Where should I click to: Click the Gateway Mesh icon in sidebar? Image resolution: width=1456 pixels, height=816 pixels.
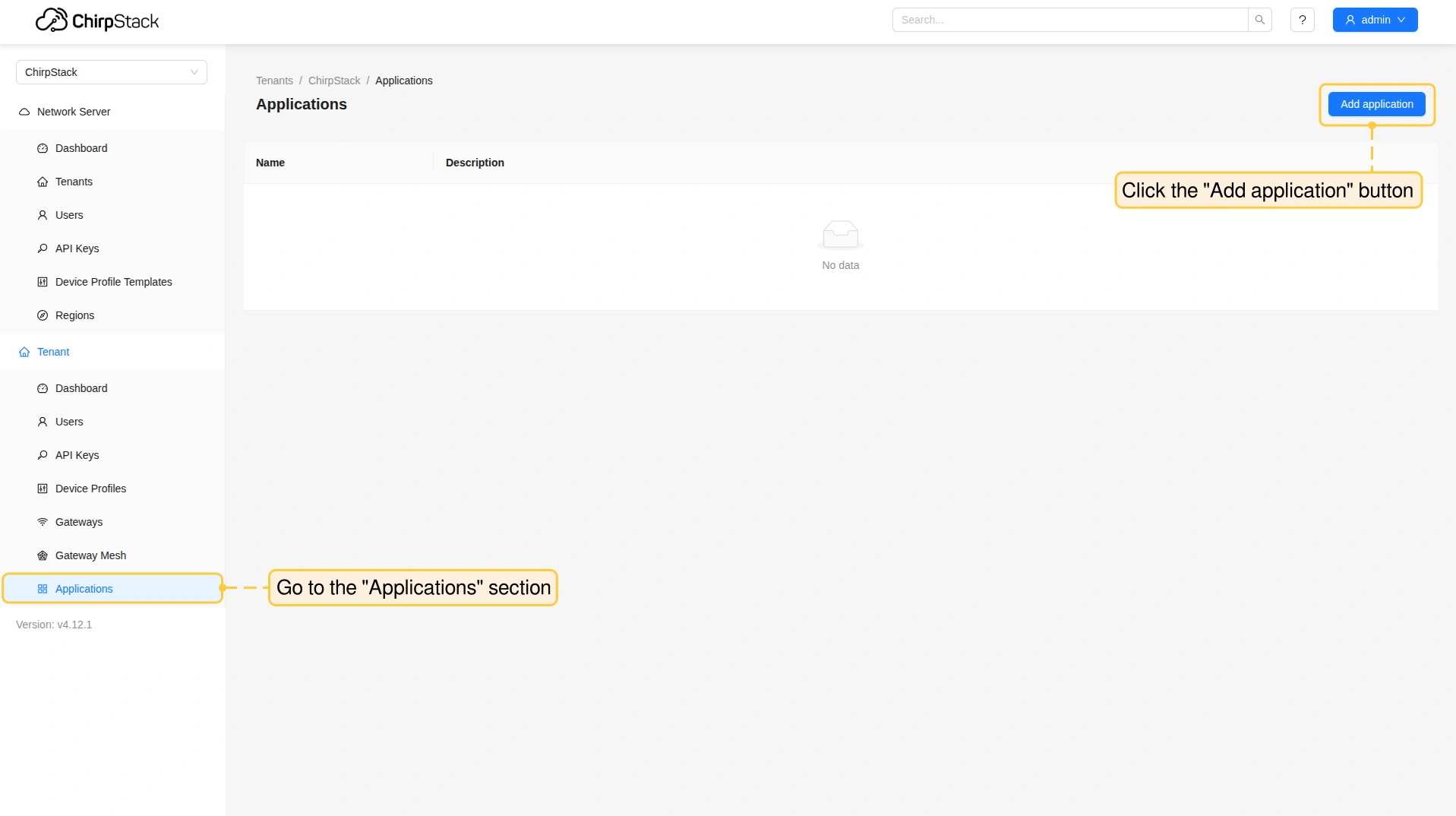click(x=43, y=555)
